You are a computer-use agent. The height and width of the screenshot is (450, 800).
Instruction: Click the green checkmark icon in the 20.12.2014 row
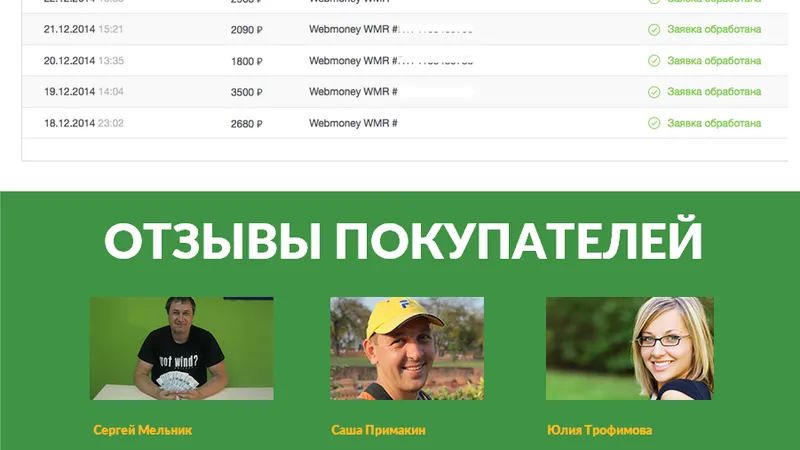pyautogui.click(x=654, y=61)
